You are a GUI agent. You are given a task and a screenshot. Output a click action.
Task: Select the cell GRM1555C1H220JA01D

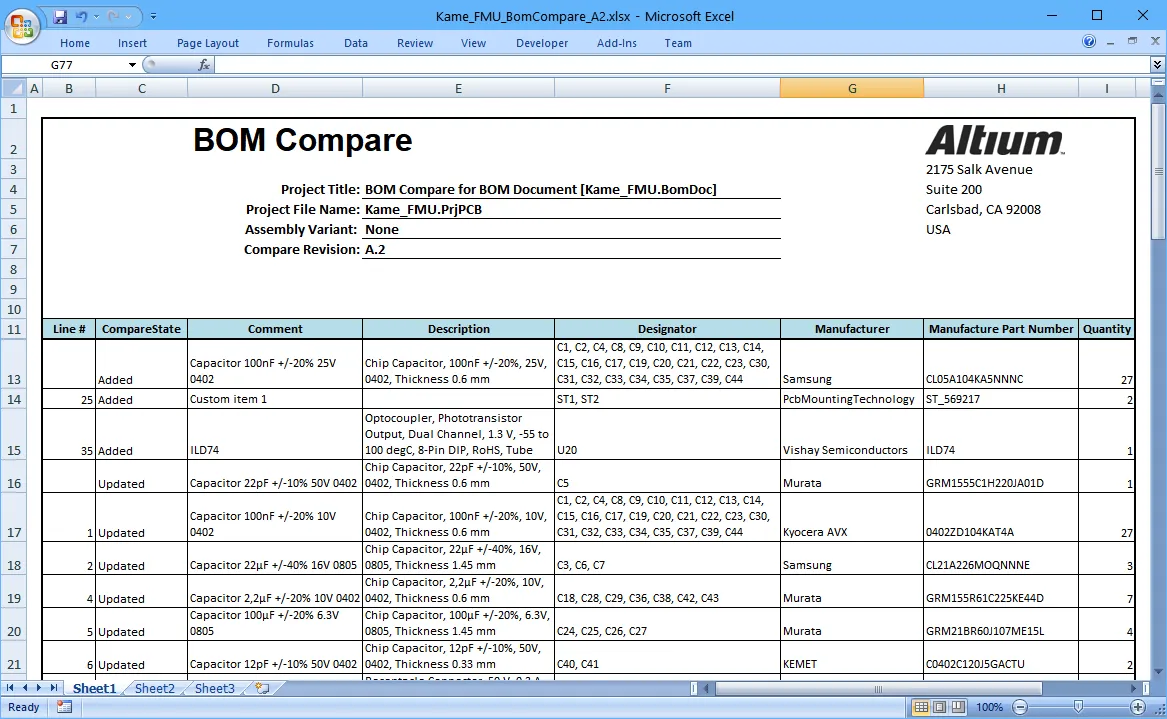pos(1001,476)
